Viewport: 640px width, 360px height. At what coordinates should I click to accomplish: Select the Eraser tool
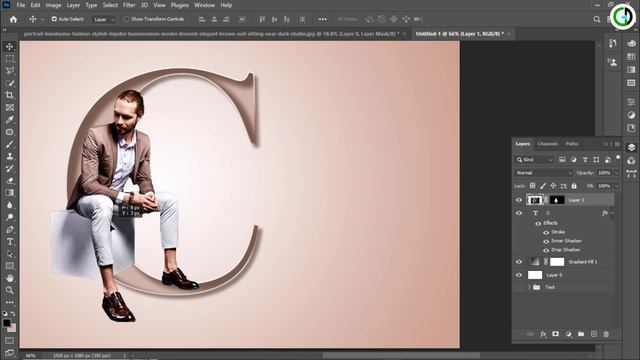tap(9, 180)
